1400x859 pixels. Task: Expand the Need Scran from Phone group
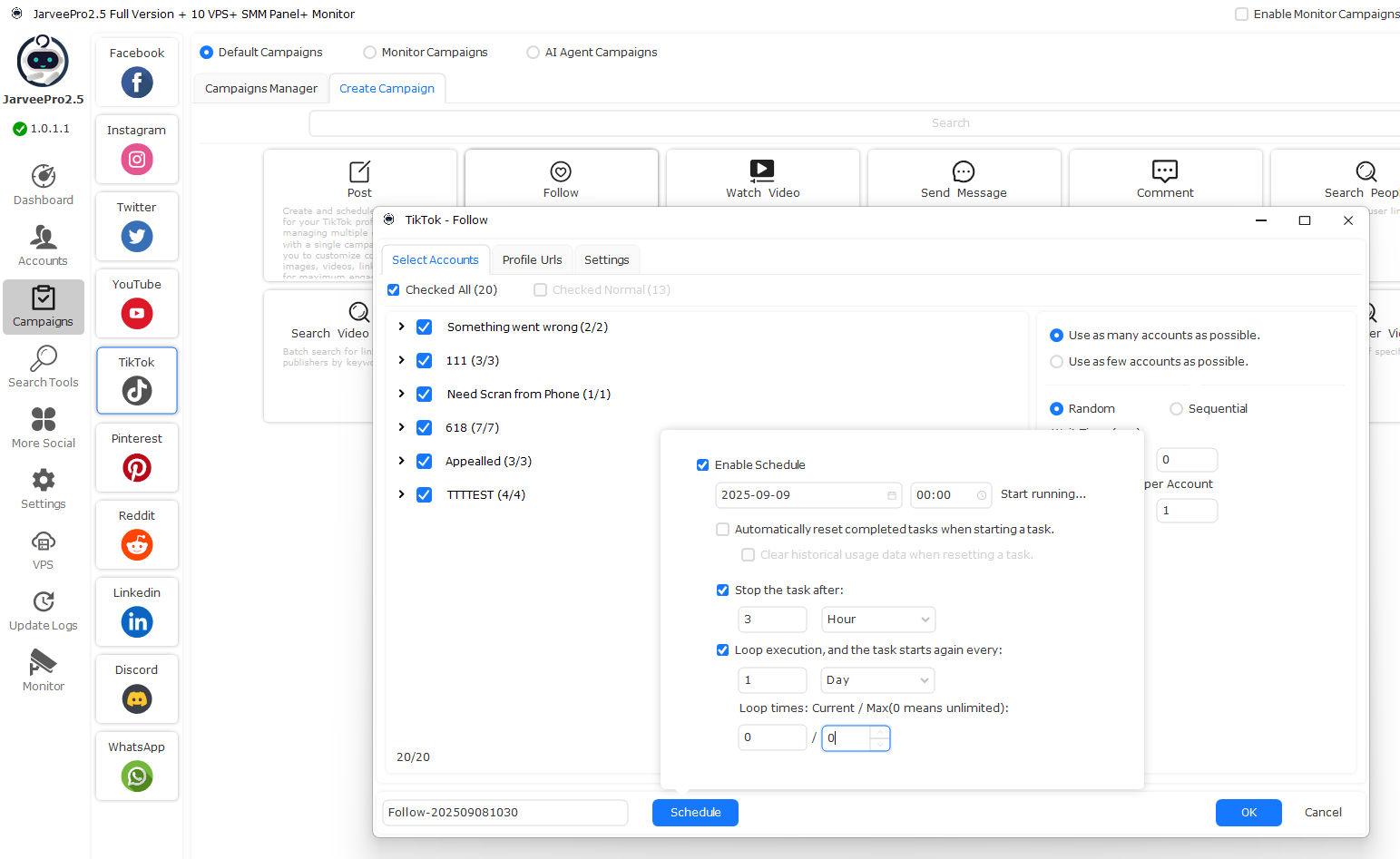click(401, 394)
